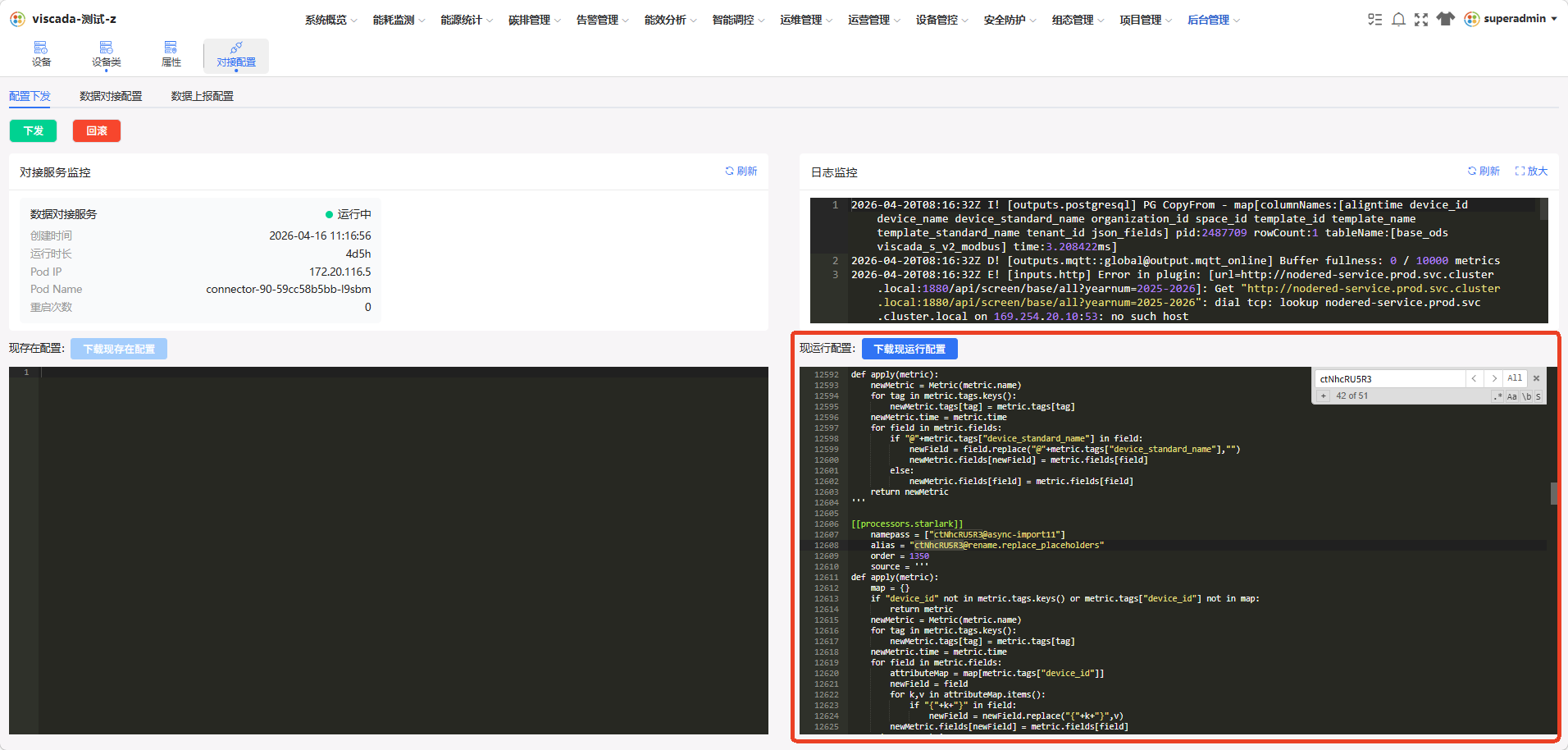This screenshot has height=750, width=1568.
Task: Expand 能耗监测 menu
Action: pyautogui.click(x=399, y=20)
